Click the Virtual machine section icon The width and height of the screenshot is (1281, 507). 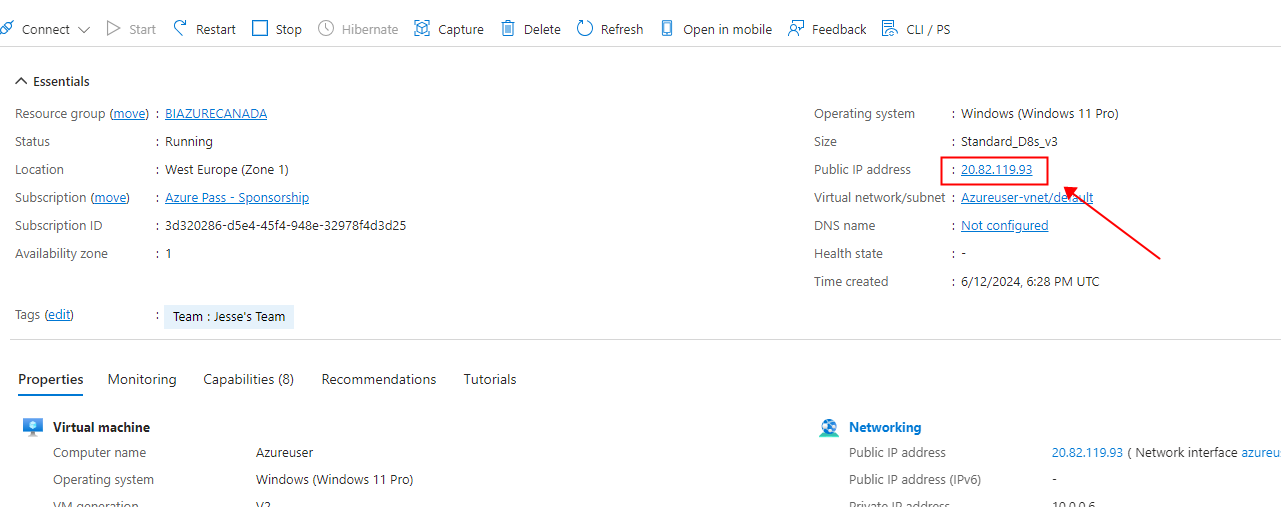click(x=33, y=428)
